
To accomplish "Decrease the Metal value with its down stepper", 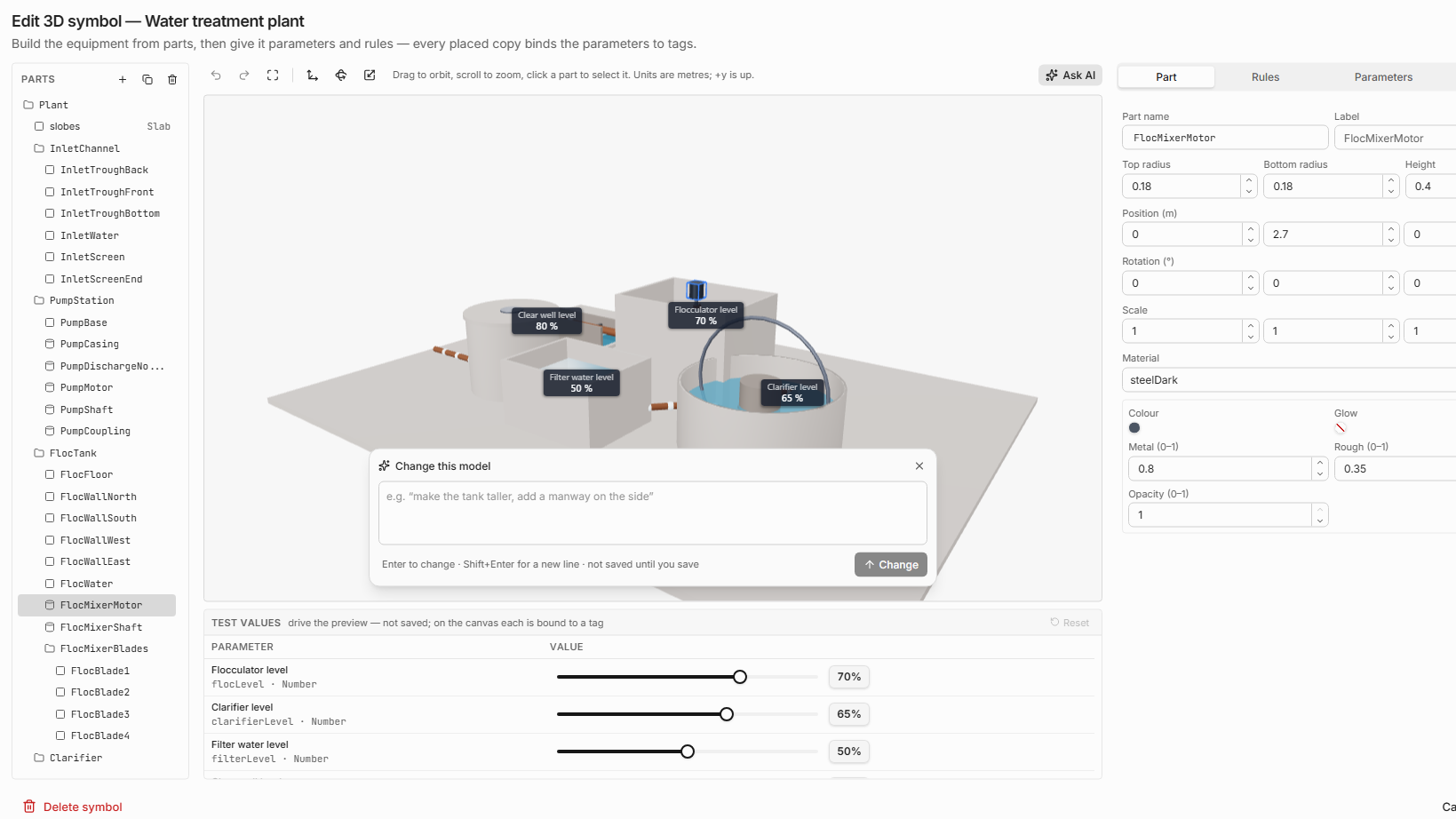I will [x=1320, y=474].
